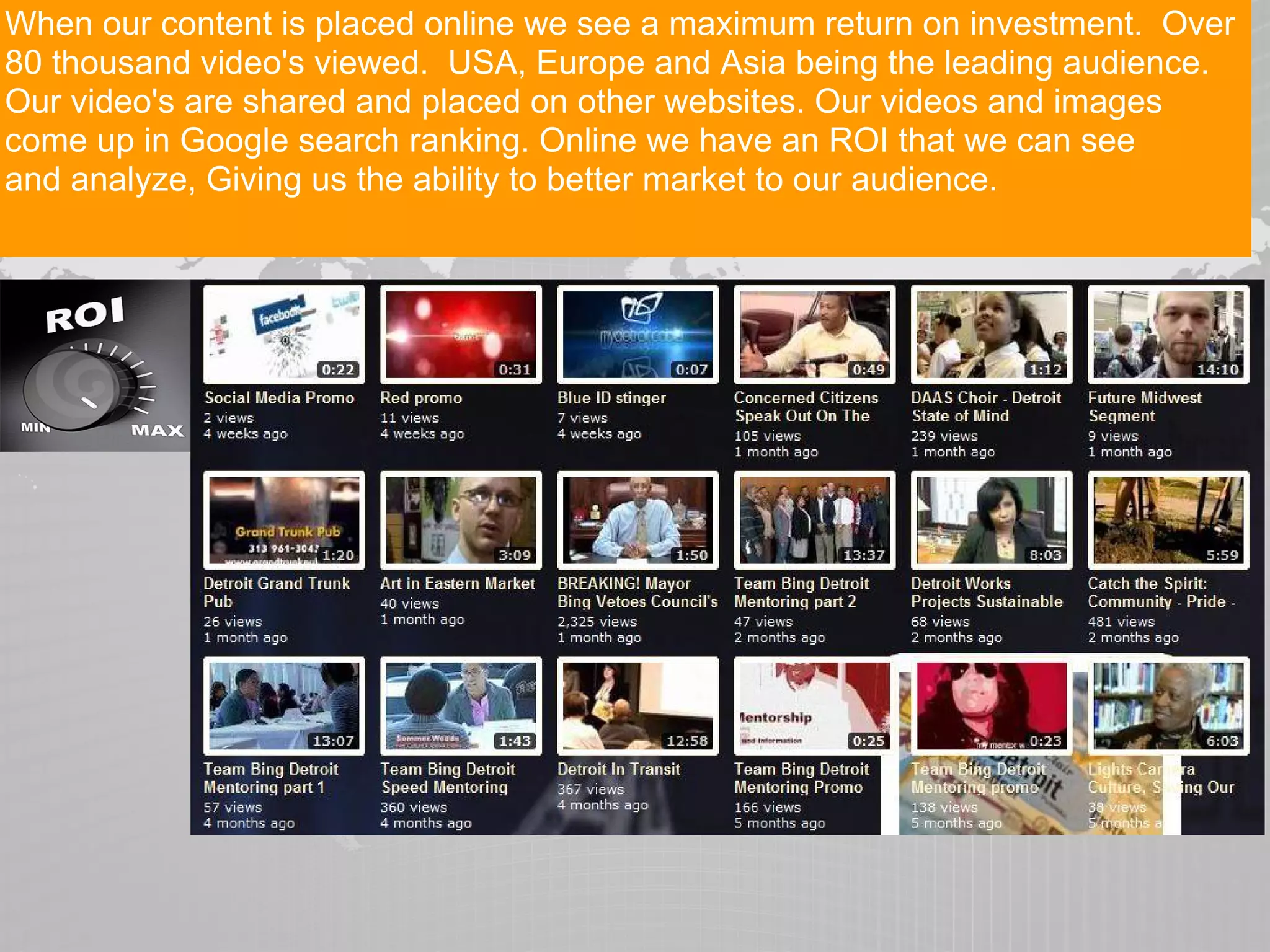Image resolution: width=1270 pixels, height=952 pixels.
Task: Open Detroit In Transit thumbnail
Action: tap(638, 706)
